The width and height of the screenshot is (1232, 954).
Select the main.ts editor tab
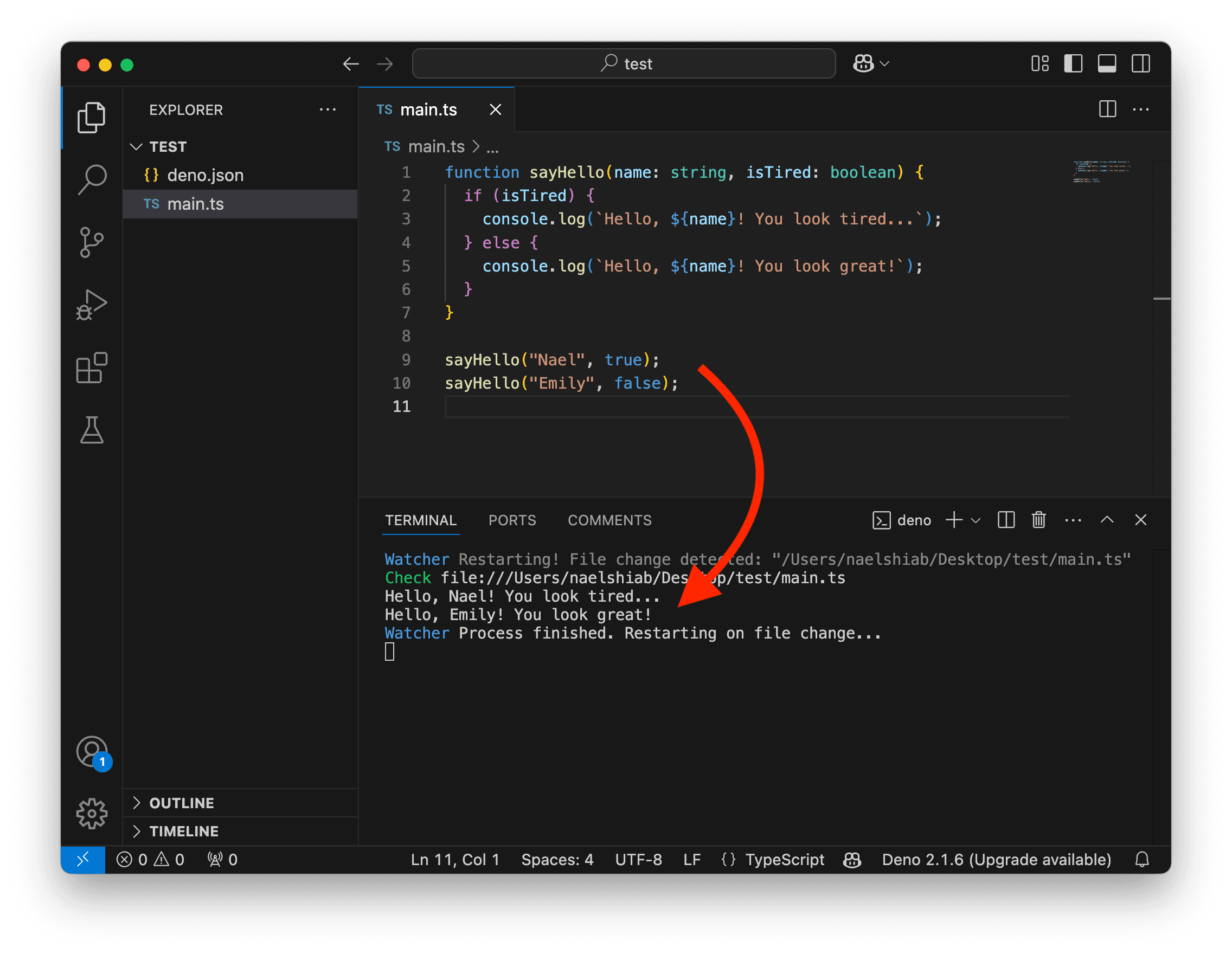click(x=437, y=109)
